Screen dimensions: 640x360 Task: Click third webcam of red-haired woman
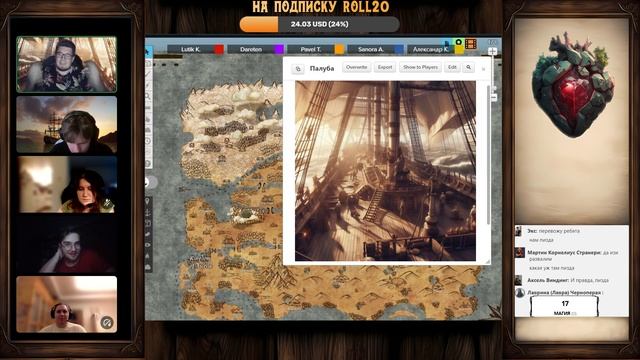click(x=67, y=184)
